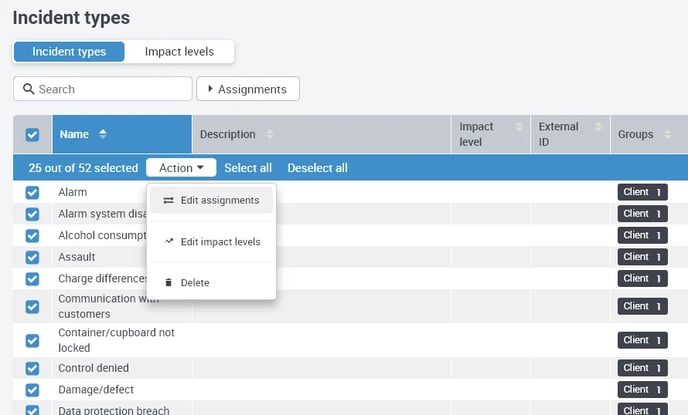Click the Client 1 badge in the Alarm row

coord(642,192)
